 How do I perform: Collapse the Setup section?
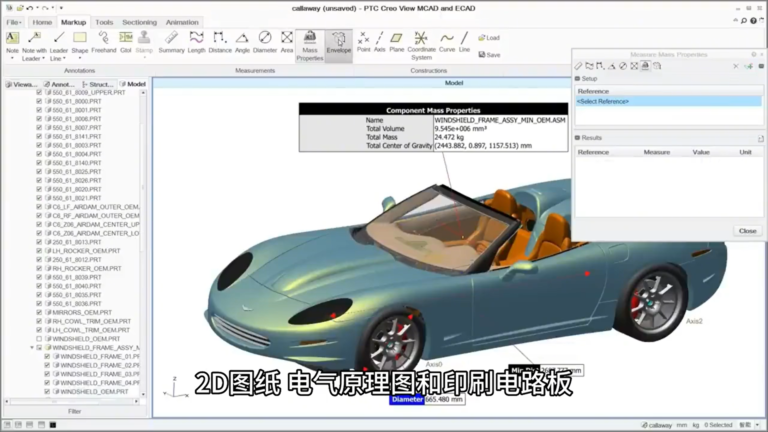pos(577,78)
